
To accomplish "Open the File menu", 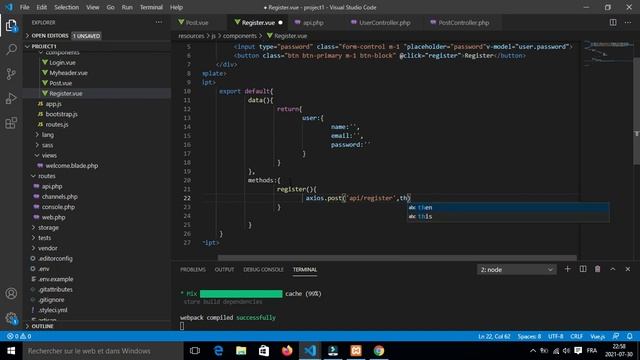I will coord(24,7).
